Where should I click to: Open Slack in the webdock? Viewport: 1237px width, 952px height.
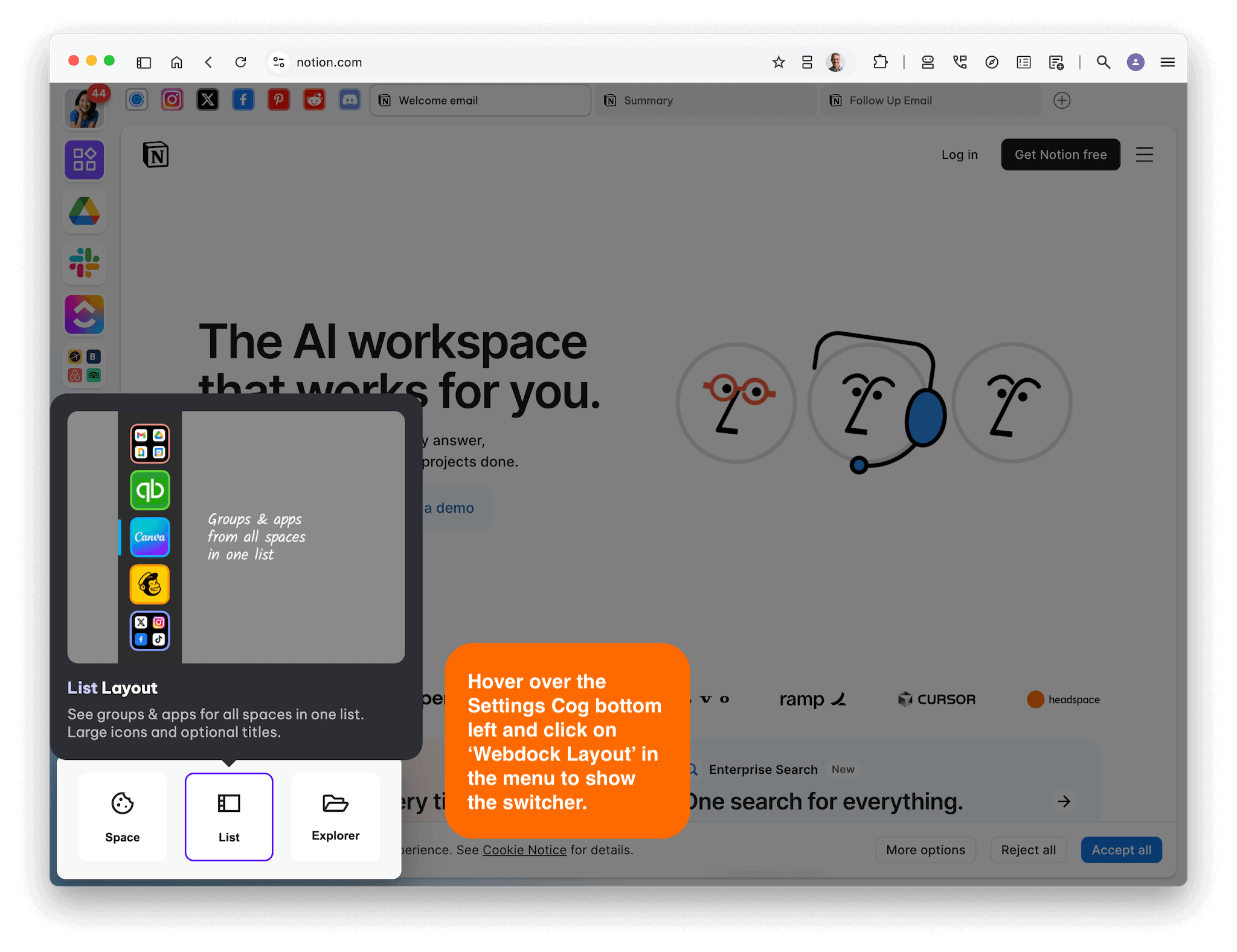tap(85, 263)
